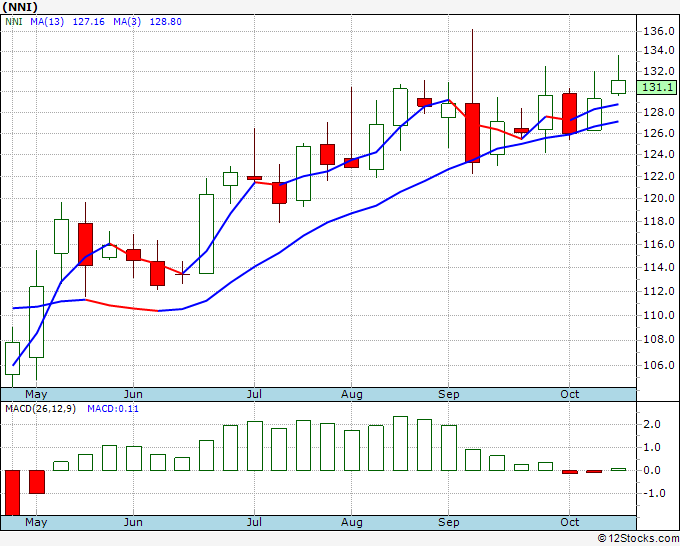680x546 pixels.
Task: Click the 0.0 MACD axis label
Action: pos(652,470)
